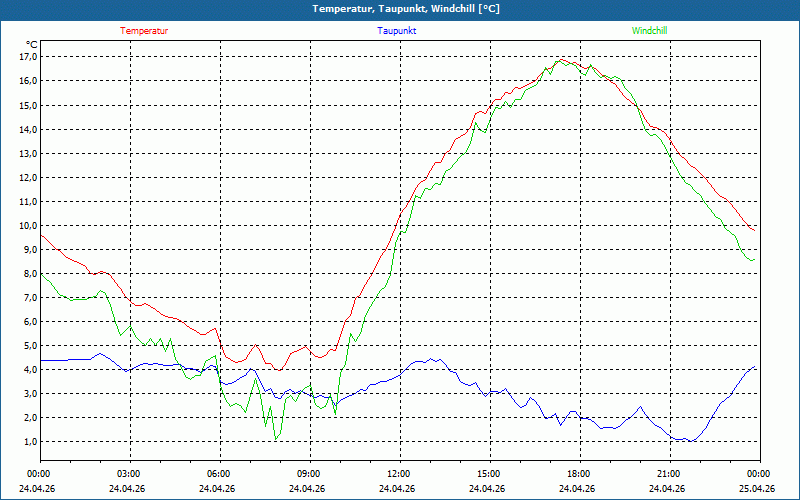Click the '12:00' time axis label
Screen dimensions: 800x500
click(x=398, y=474)
